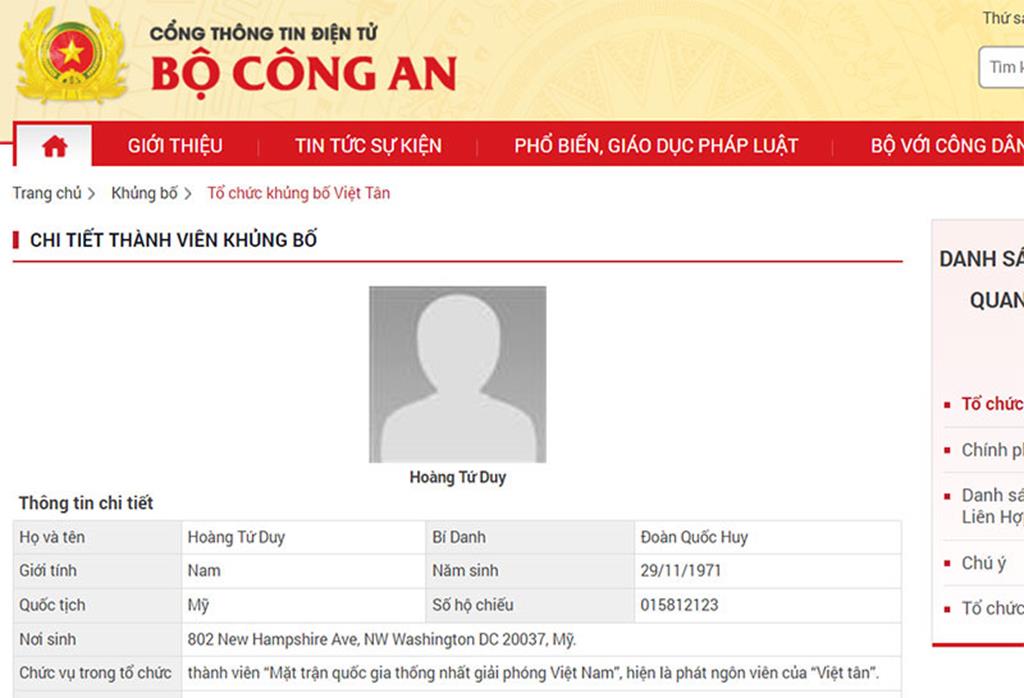Open the TIN TỨC SỰ KIỆN menu
The height and width of the screenshot is (698, 1024).
[x=368, y=146]
